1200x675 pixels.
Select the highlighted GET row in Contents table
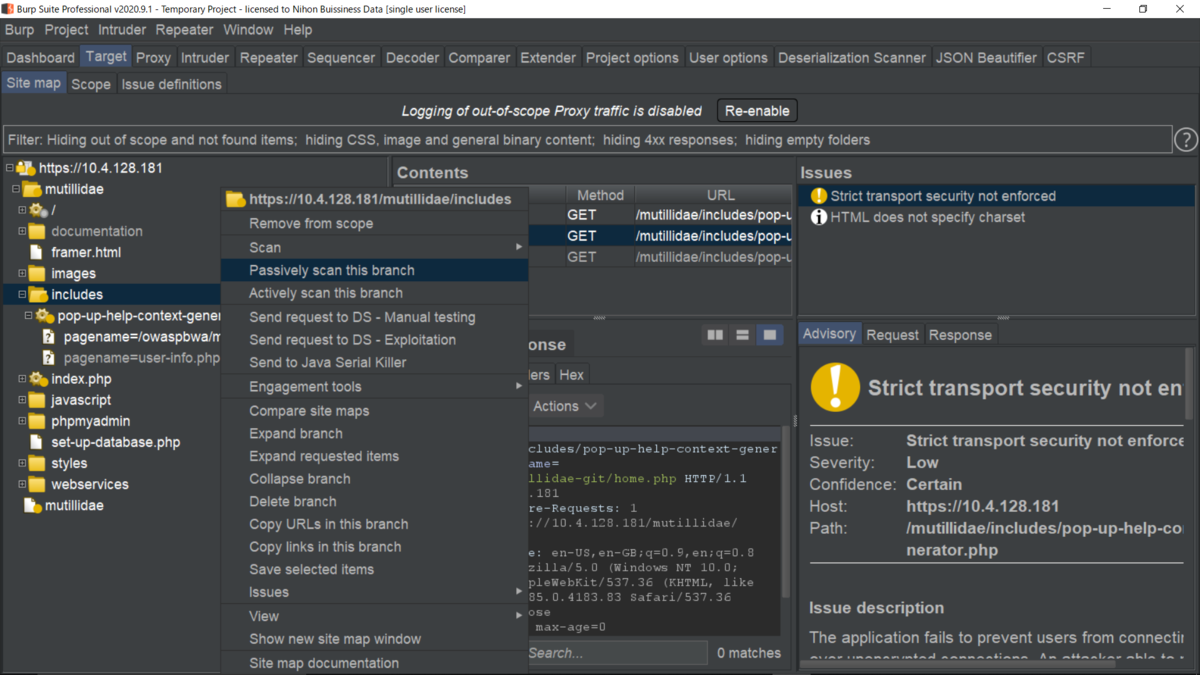pos(660,236)
